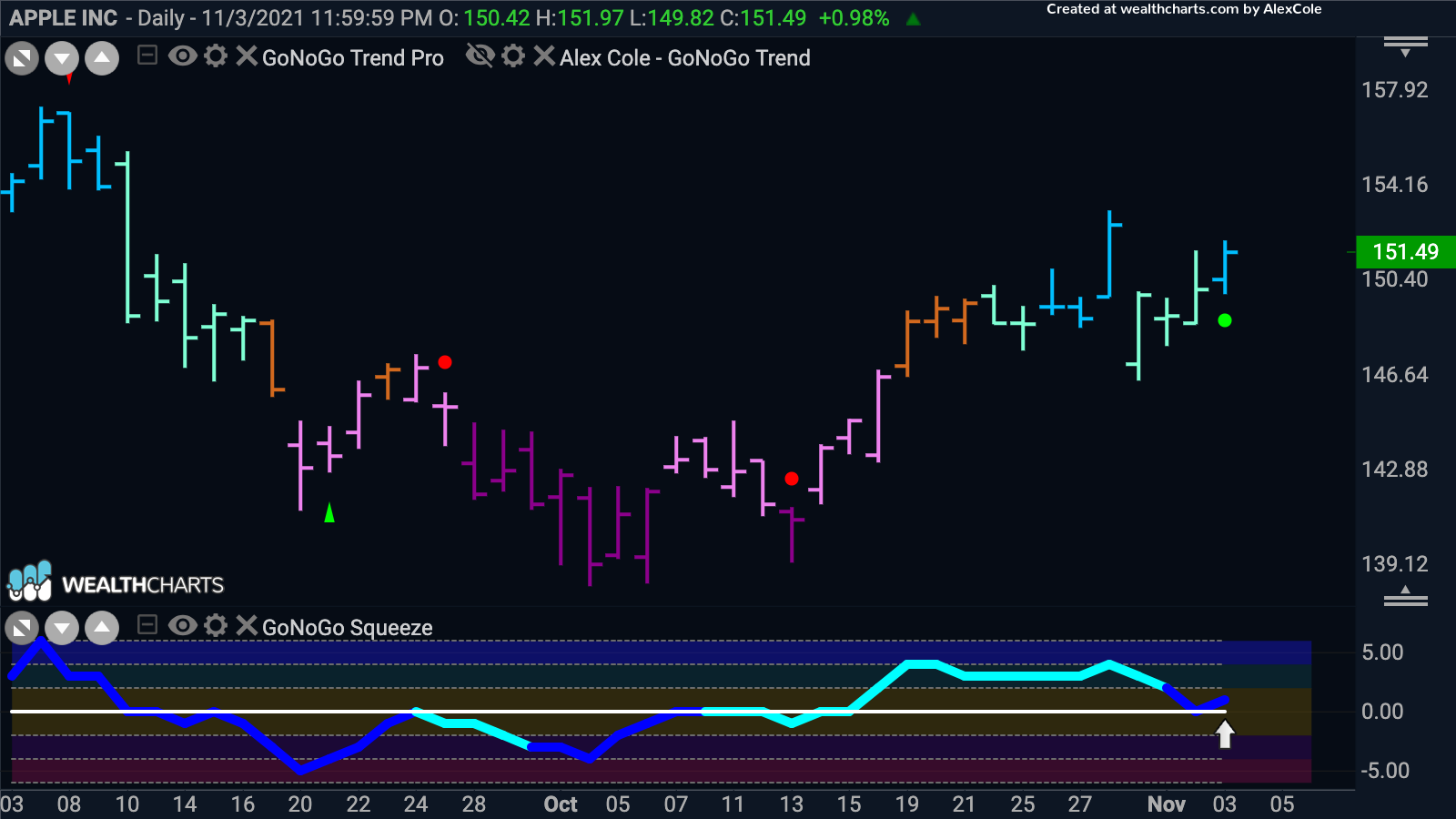Screen dimensions: 1456x819
Task: Click the Nov date axis label
Action: click(x=1167, y=804)
